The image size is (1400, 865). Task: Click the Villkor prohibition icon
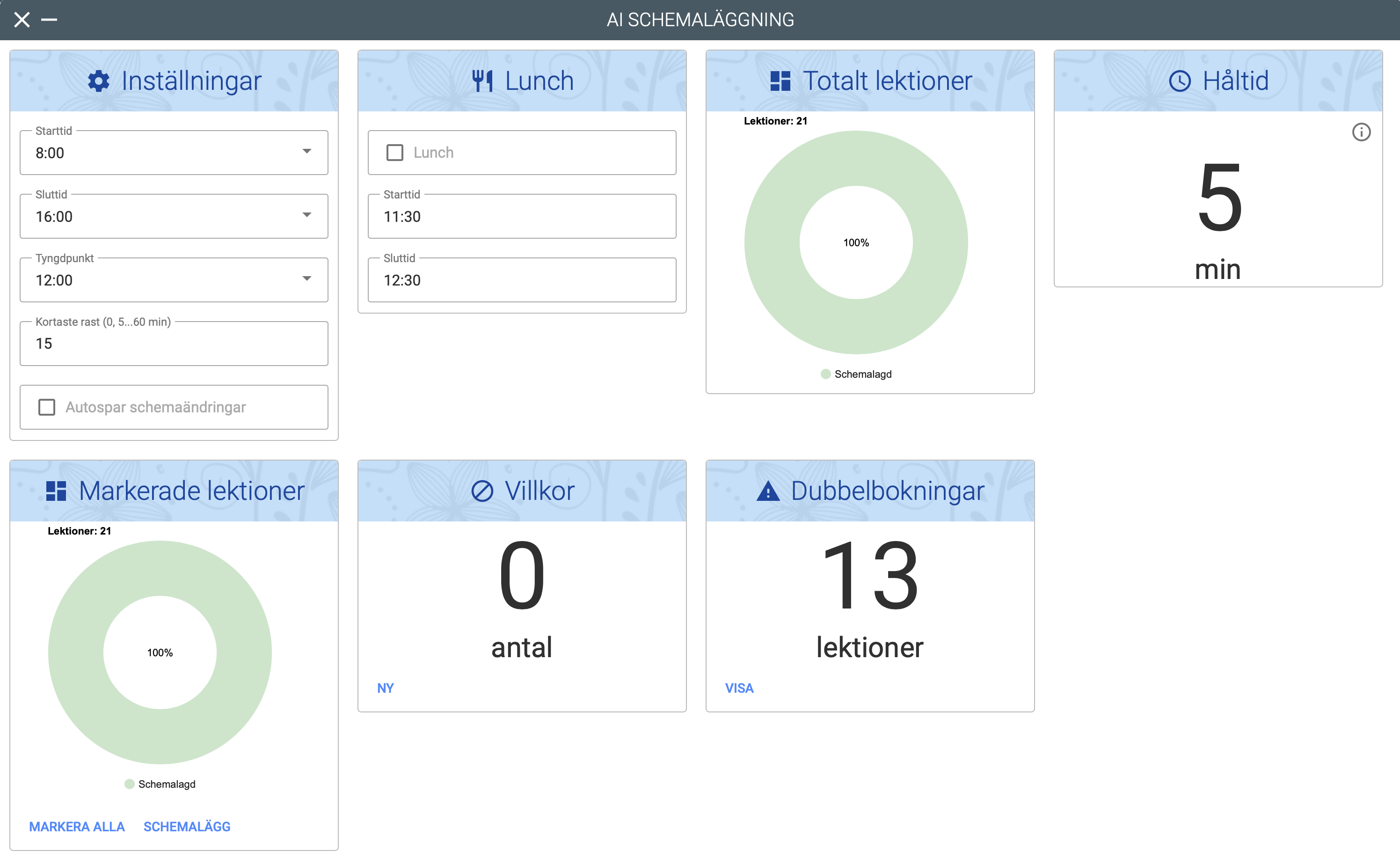(x=482, y=491)
